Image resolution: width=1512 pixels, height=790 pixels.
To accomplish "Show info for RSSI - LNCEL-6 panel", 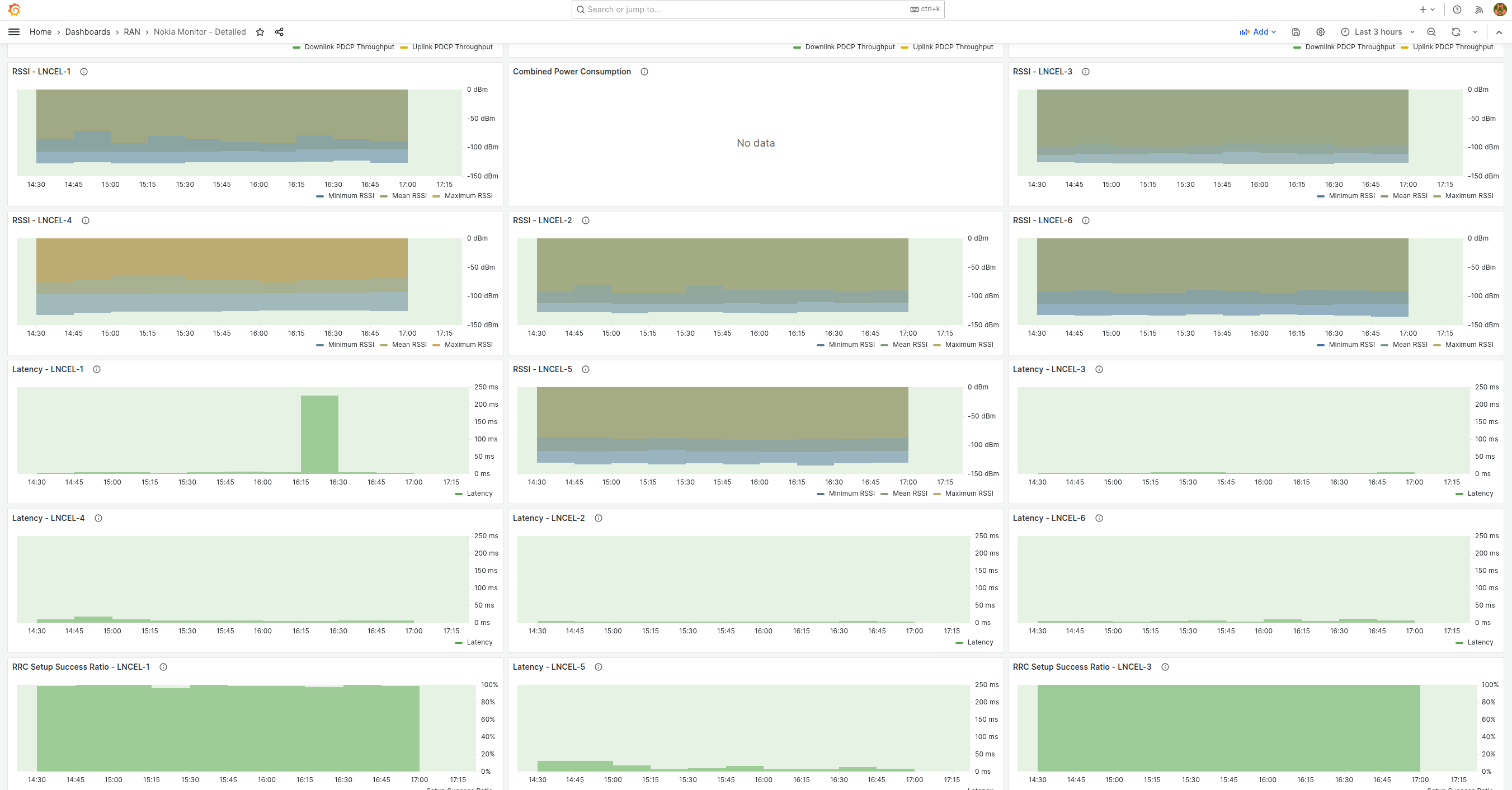I will click(1086, 220).
